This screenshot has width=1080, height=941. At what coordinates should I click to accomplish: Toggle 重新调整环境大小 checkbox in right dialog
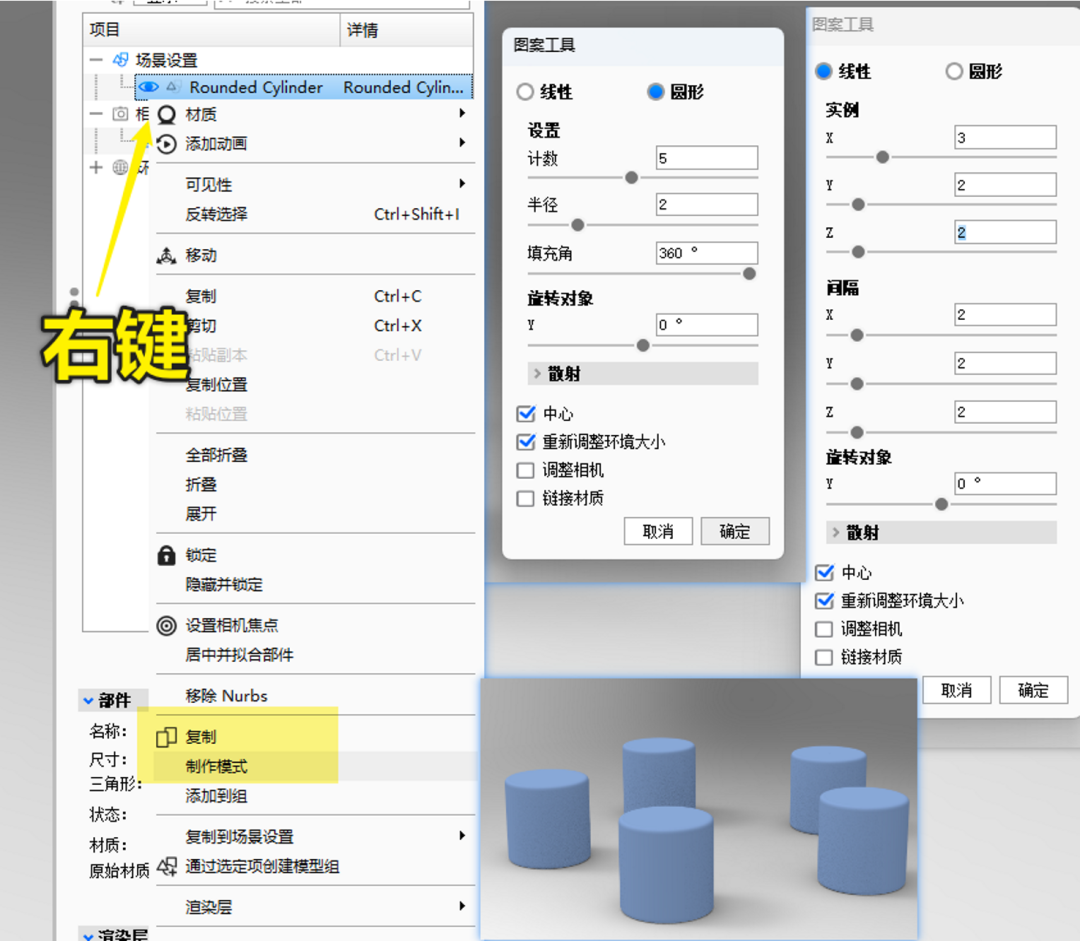pyautogui.click(x=824, y=601)
